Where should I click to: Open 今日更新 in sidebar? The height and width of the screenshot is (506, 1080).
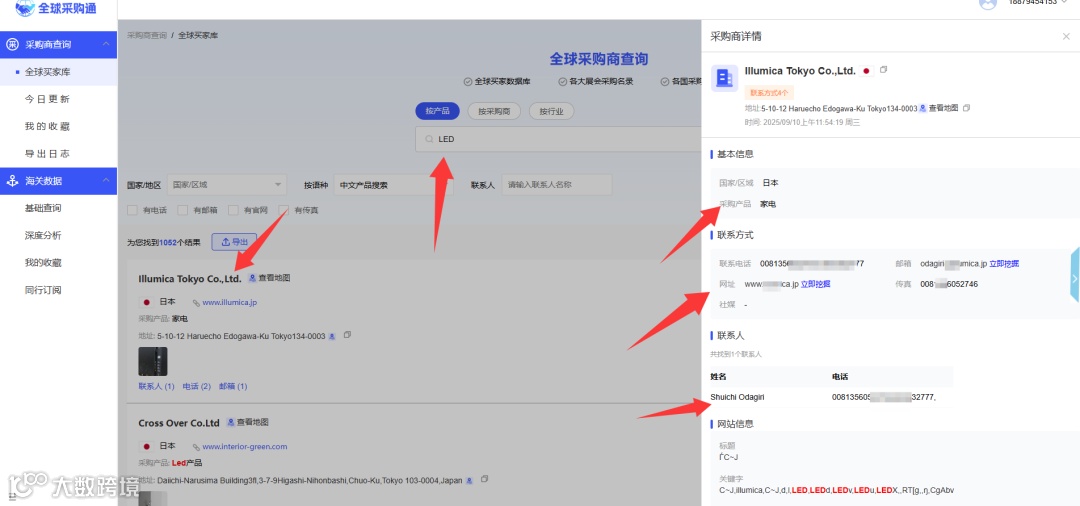tap(48, 99)
